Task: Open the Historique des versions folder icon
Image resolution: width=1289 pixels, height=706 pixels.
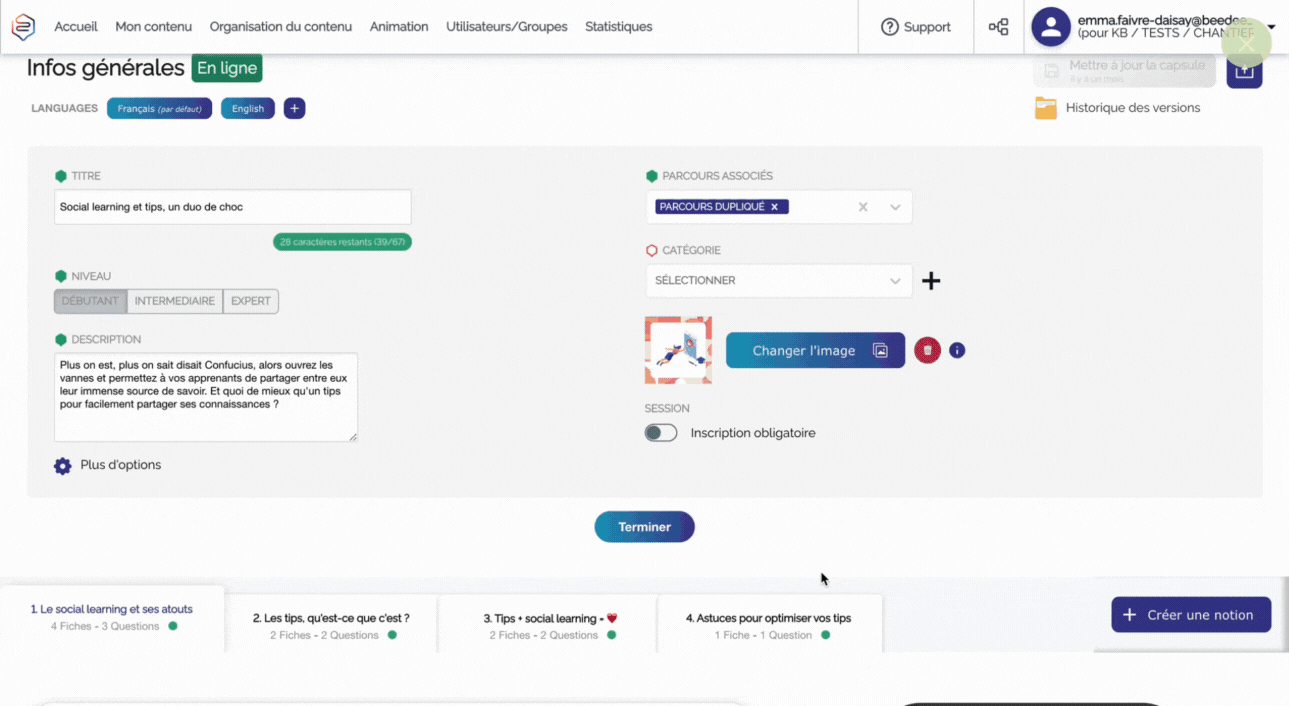Action: tap(1046, 108)
